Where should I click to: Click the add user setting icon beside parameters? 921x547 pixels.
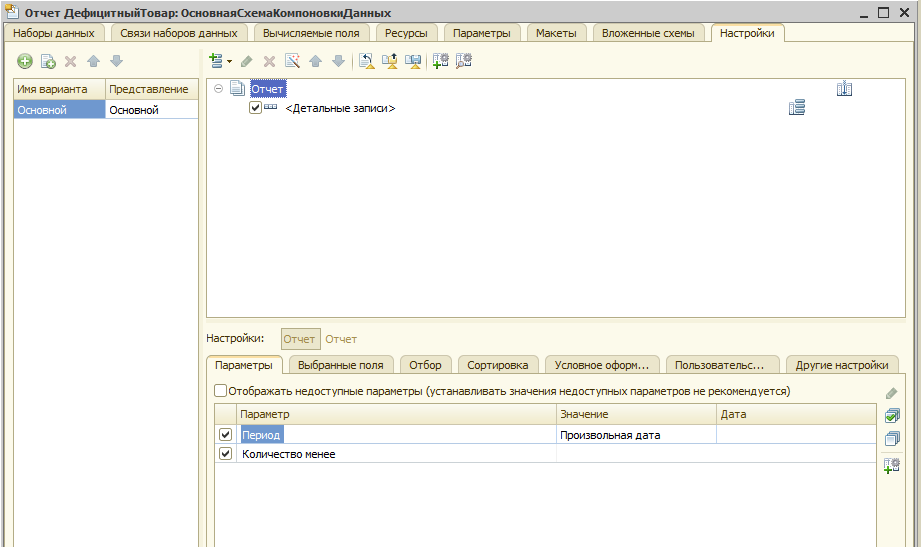click(x=892, y=464)
